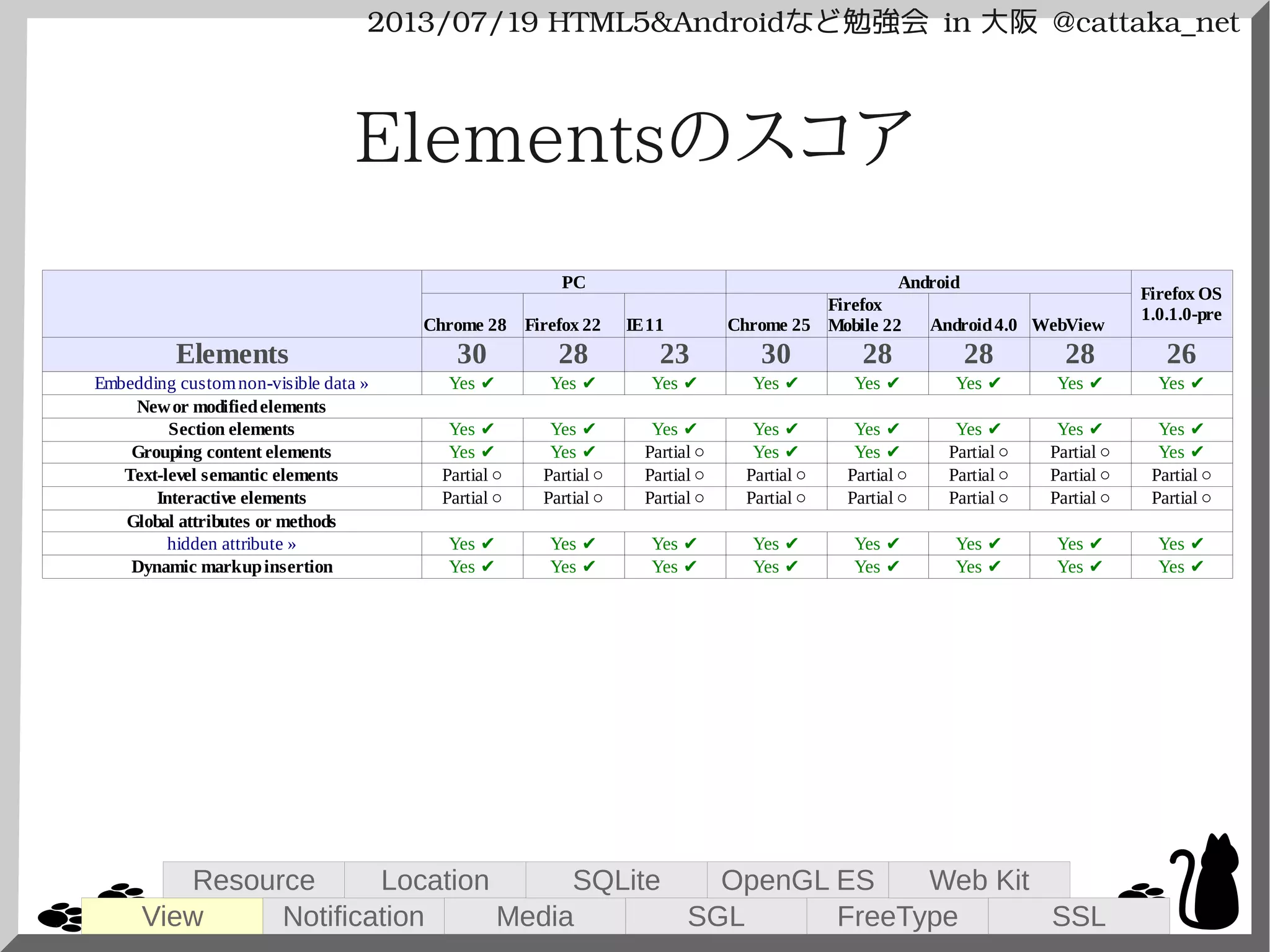The width and height of the screenshot is (1270, 952).
Task: Open the Resource tab
Action: pos(254,879)
